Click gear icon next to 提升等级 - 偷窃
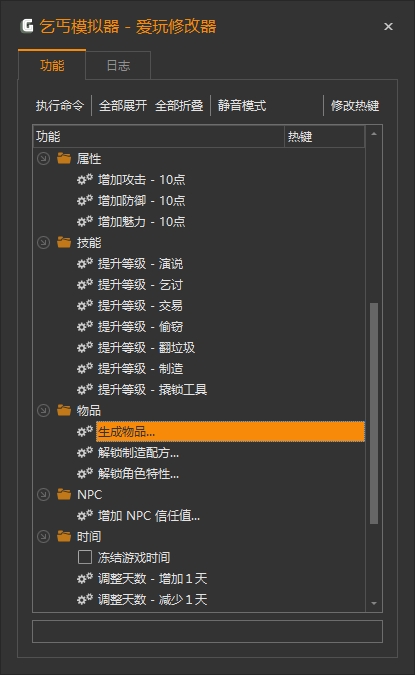Viewport: 415px width, 675px height. coord(85,326)
